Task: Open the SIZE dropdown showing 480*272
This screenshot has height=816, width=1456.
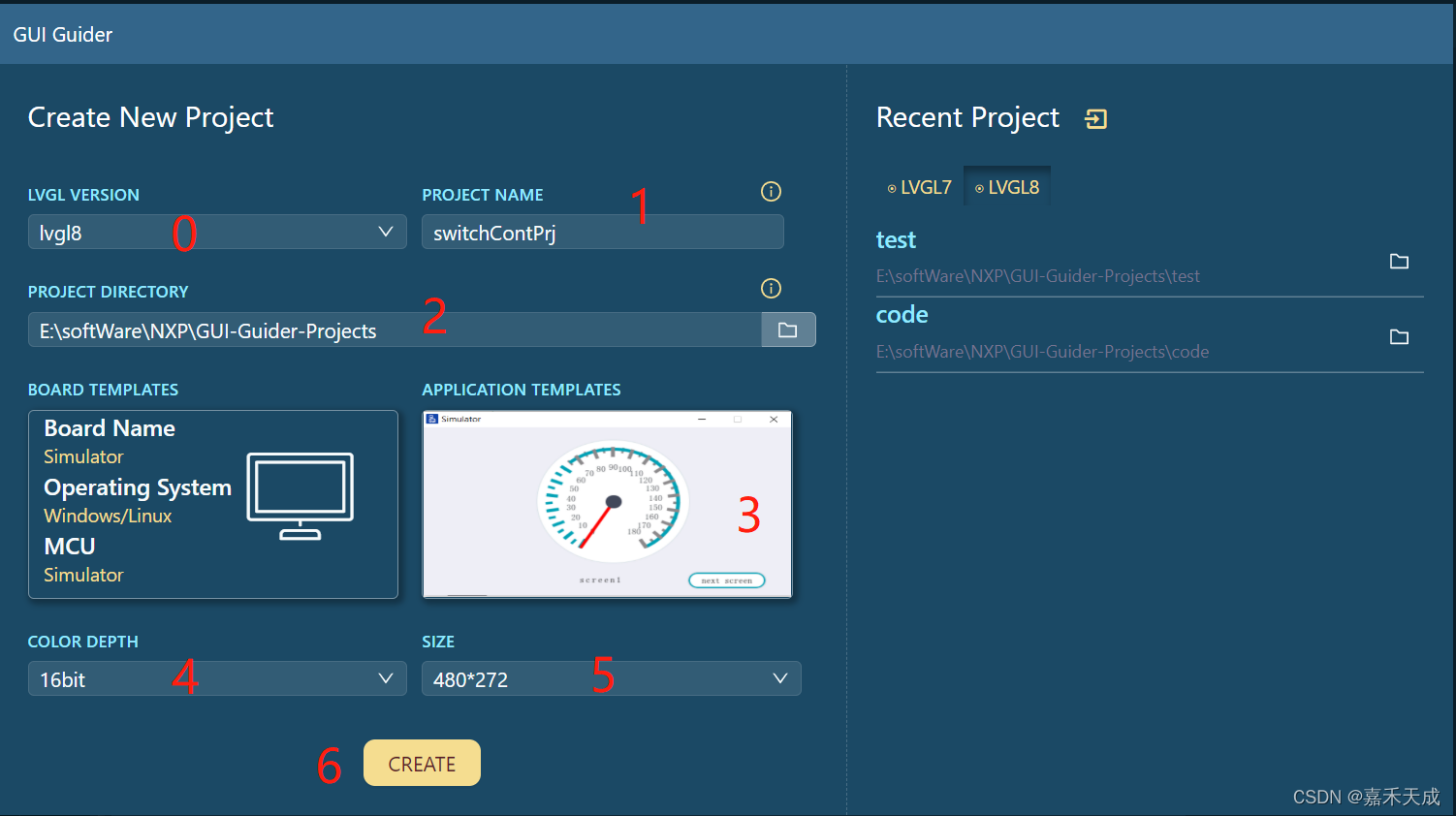Action: point(780,678)
